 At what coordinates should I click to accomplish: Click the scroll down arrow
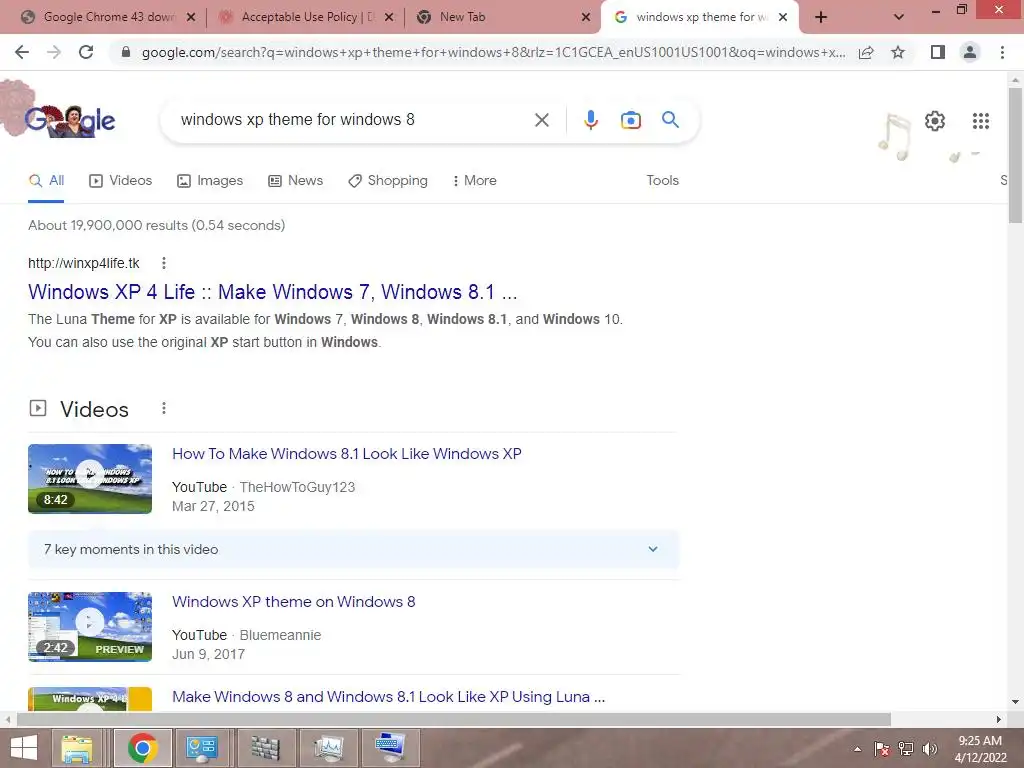1015,702
